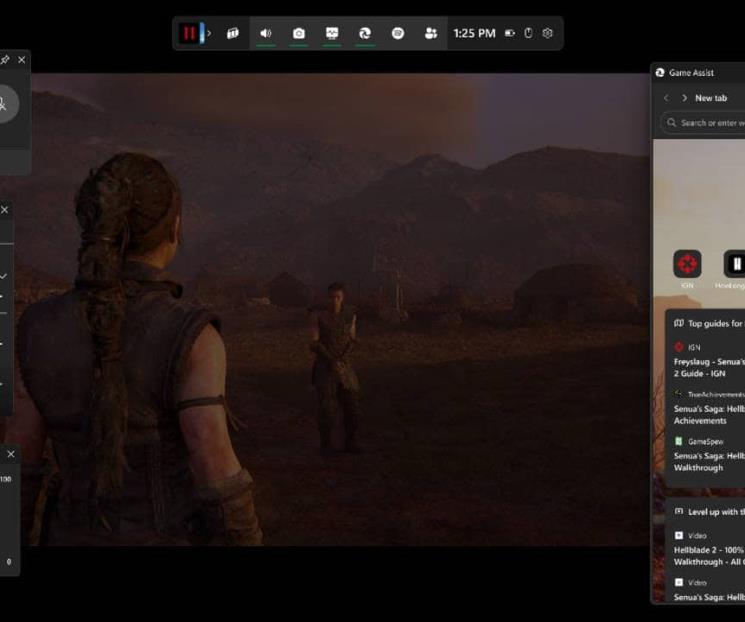Image resolution: width=745 pixels, height=622 pixels.
Task: Toggle the Capture camera widget
Action: point(299,33)
